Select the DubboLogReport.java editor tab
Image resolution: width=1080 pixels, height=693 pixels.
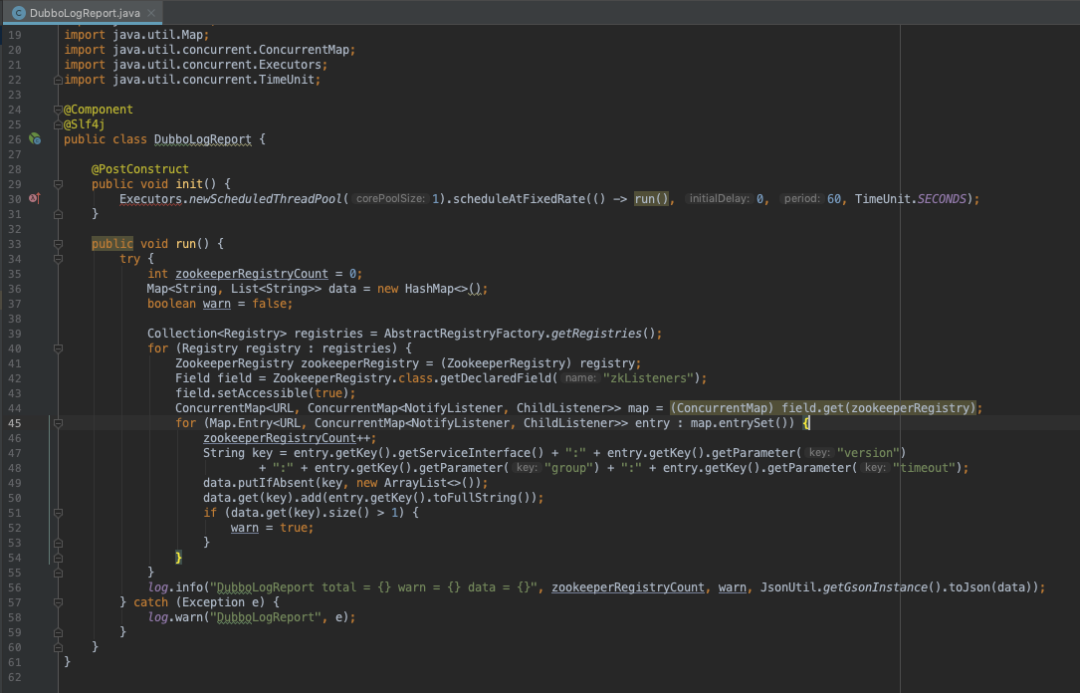(x=81, y=12)
